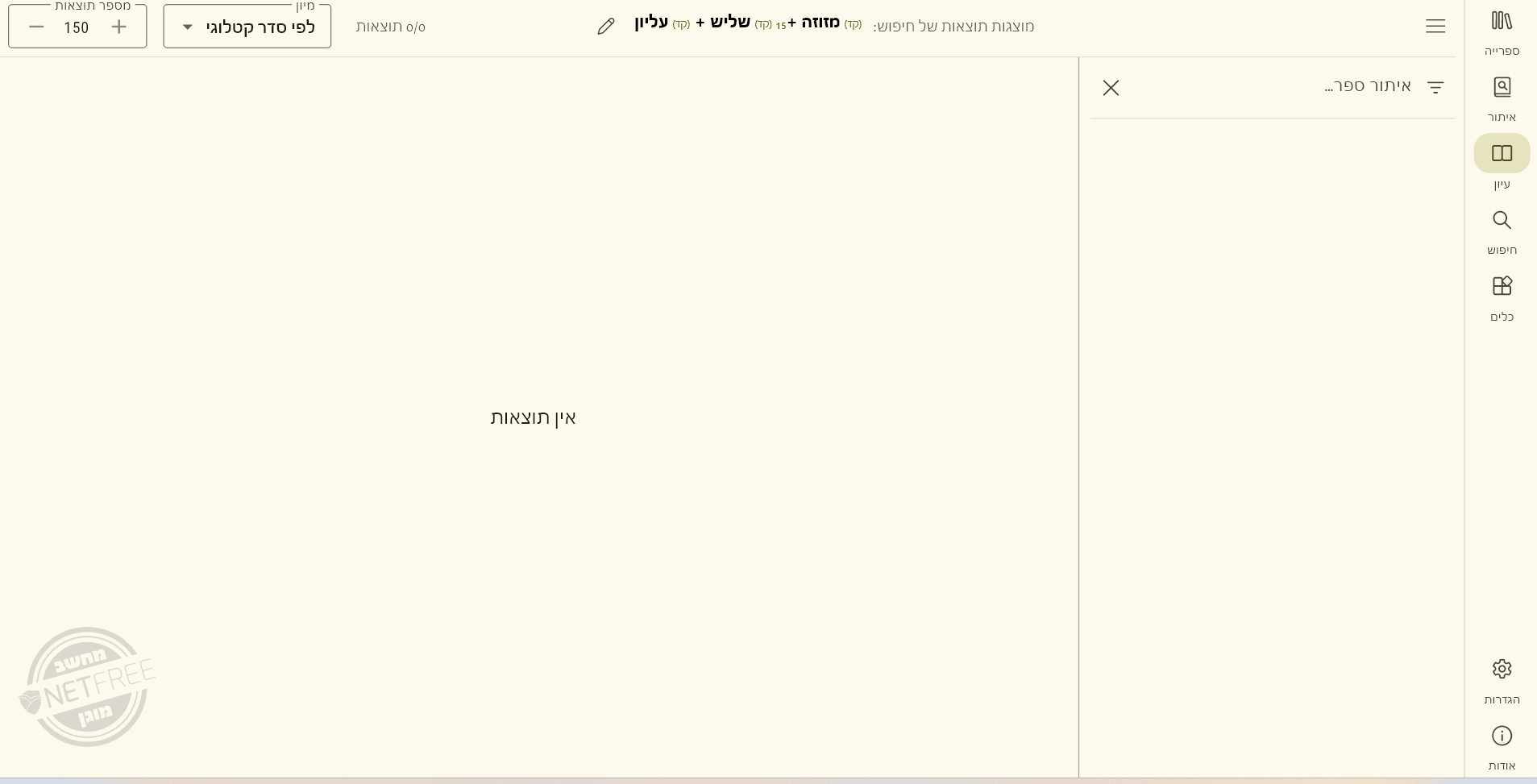Decrease the number of results
The image size is (1537, 784).
36,27
